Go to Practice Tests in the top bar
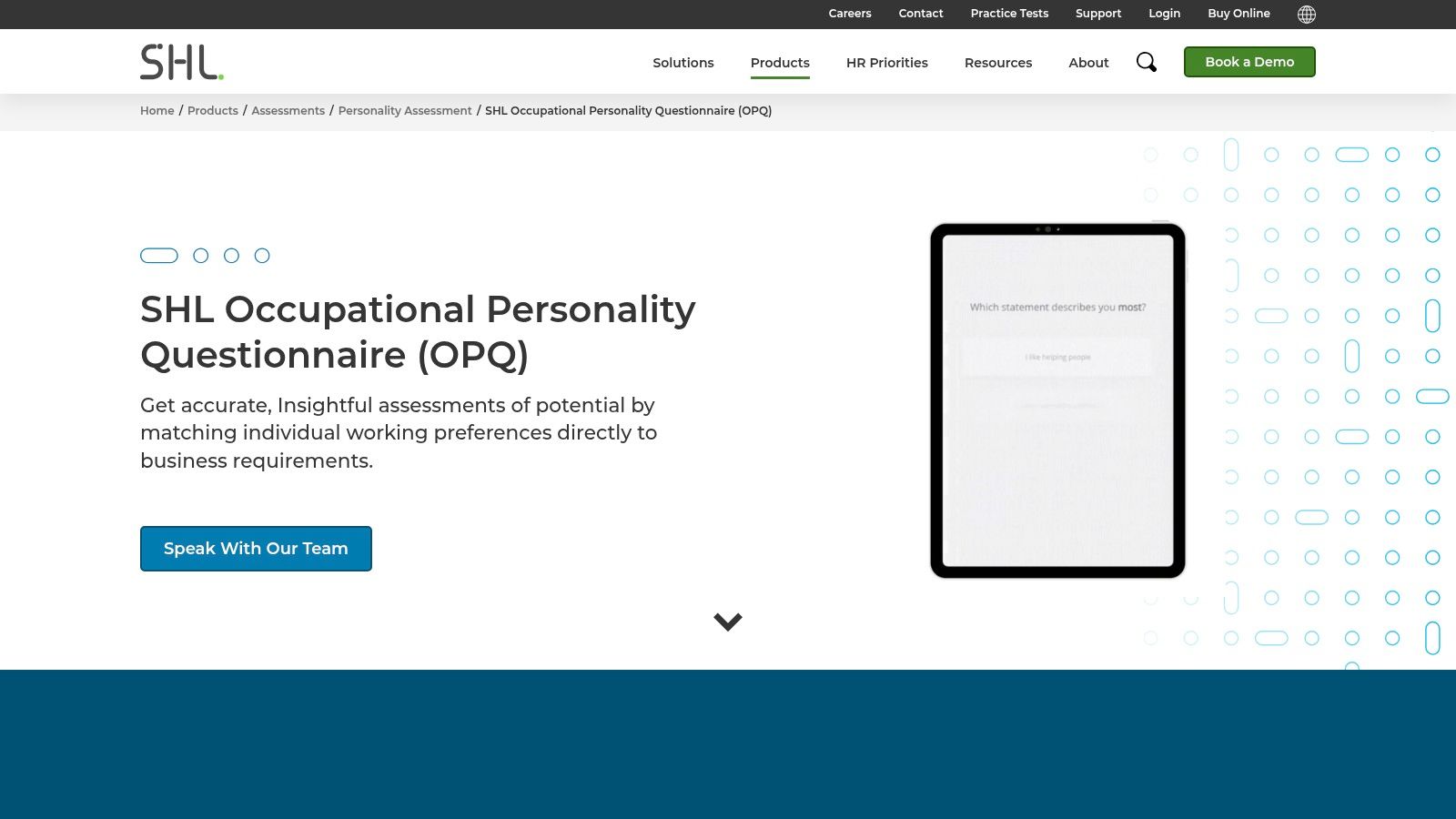This screenshot has height=819, width=1456. pos(1009,13)
